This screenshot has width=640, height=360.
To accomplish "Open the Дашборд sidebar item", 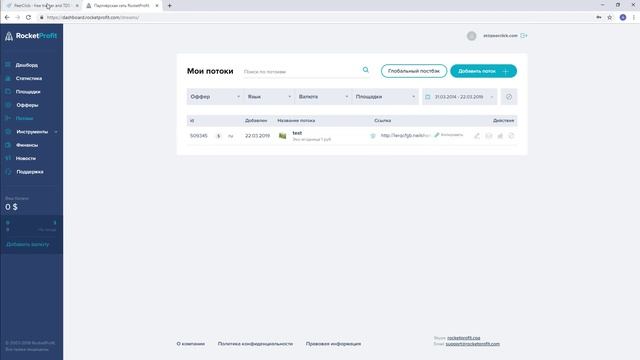I will tap(27, 65).
